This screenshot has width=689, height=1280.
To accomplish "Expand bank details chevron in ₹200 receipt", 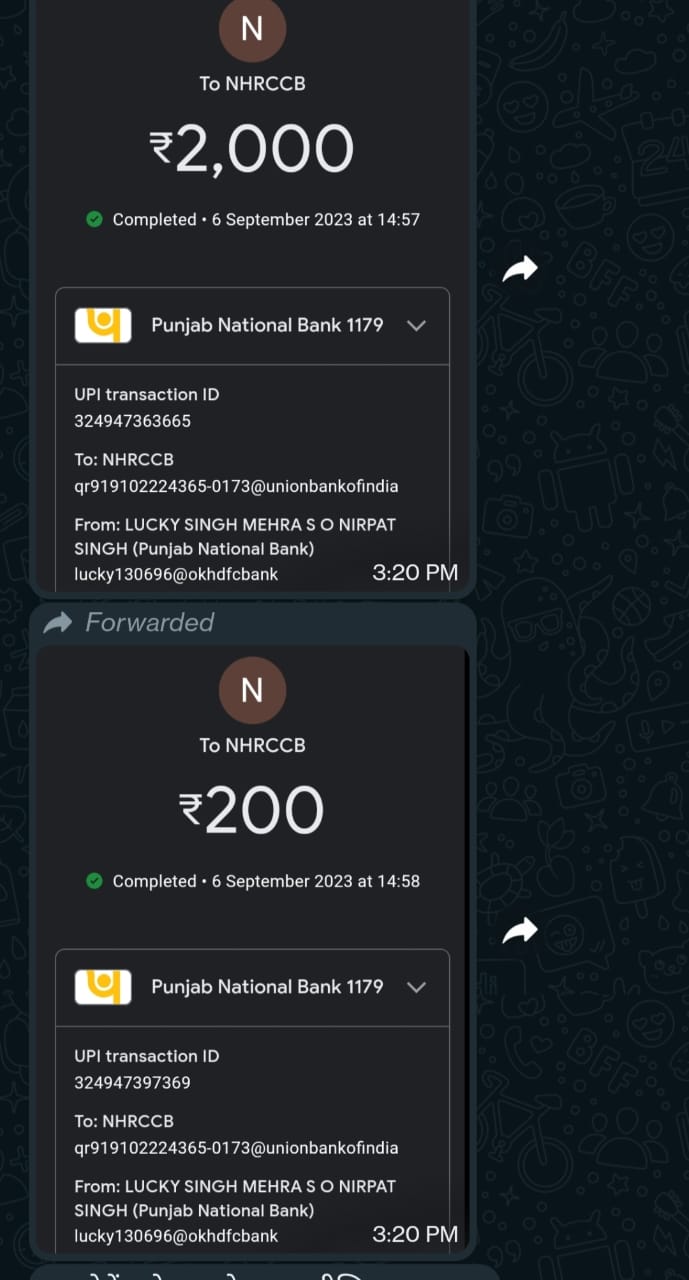I will point(417,987).
